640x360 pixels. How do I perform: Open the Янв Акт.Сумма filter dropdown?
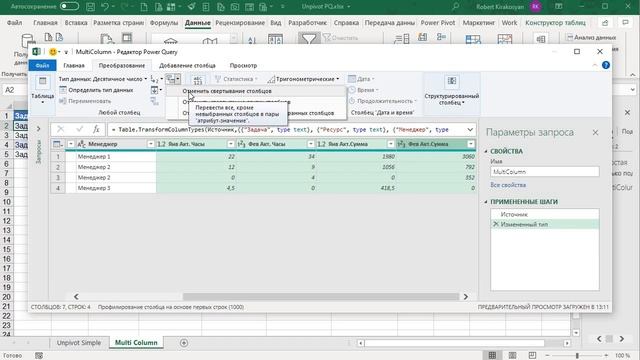click(x=391, y=144)
